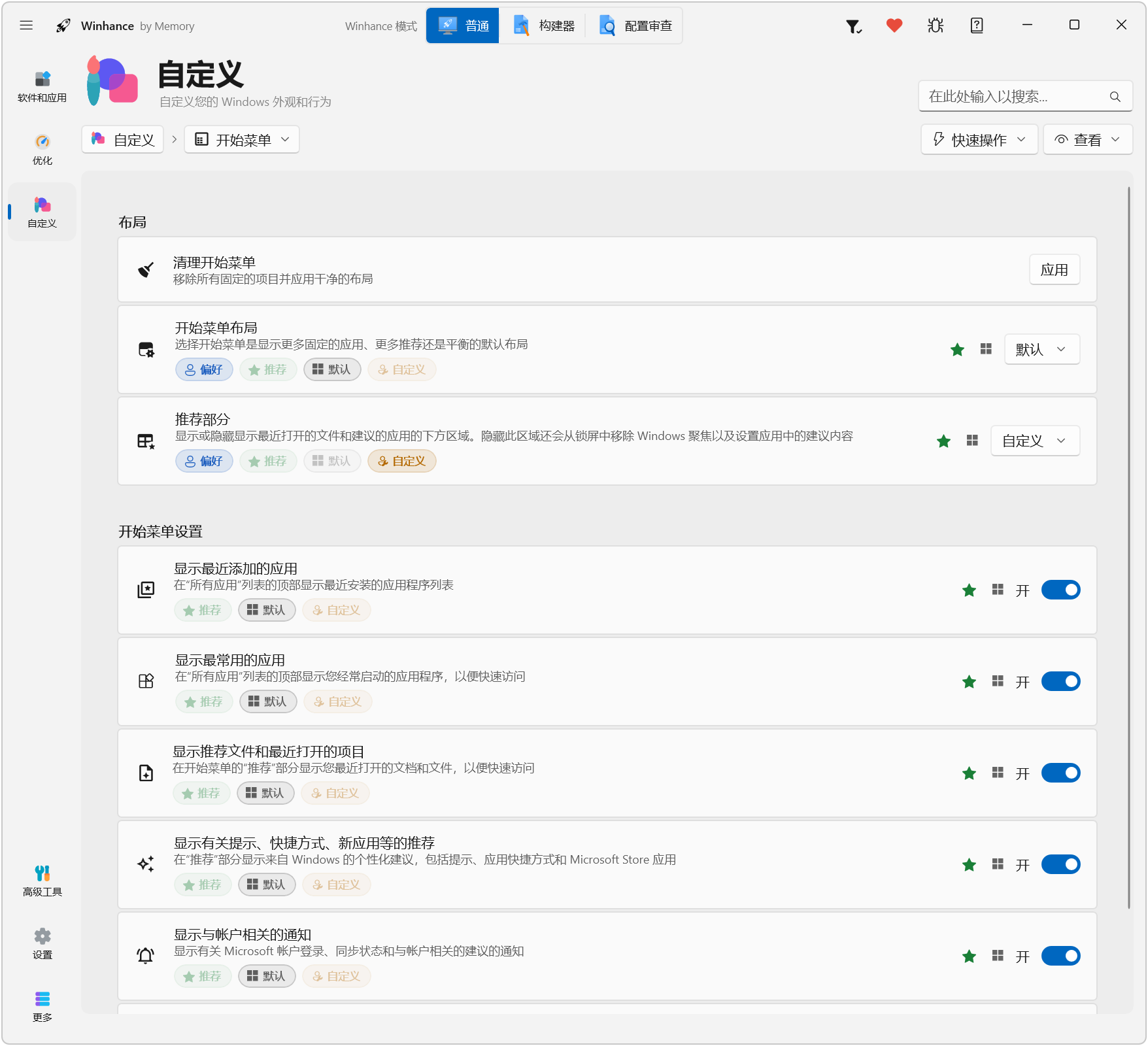This screenshot has height=1046, width=1148.
Task: Click green star in 显示最常用的应用 row
Action: (970, 682)
